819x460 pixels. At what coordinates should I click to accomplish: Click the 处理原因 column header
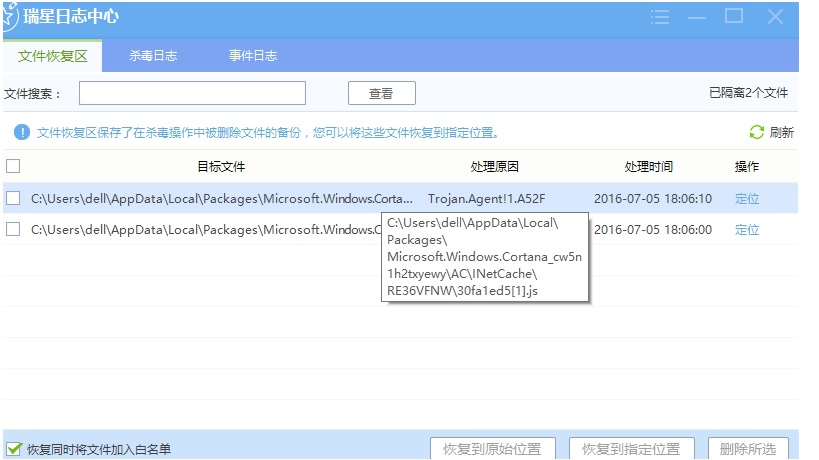coord(494,167)
